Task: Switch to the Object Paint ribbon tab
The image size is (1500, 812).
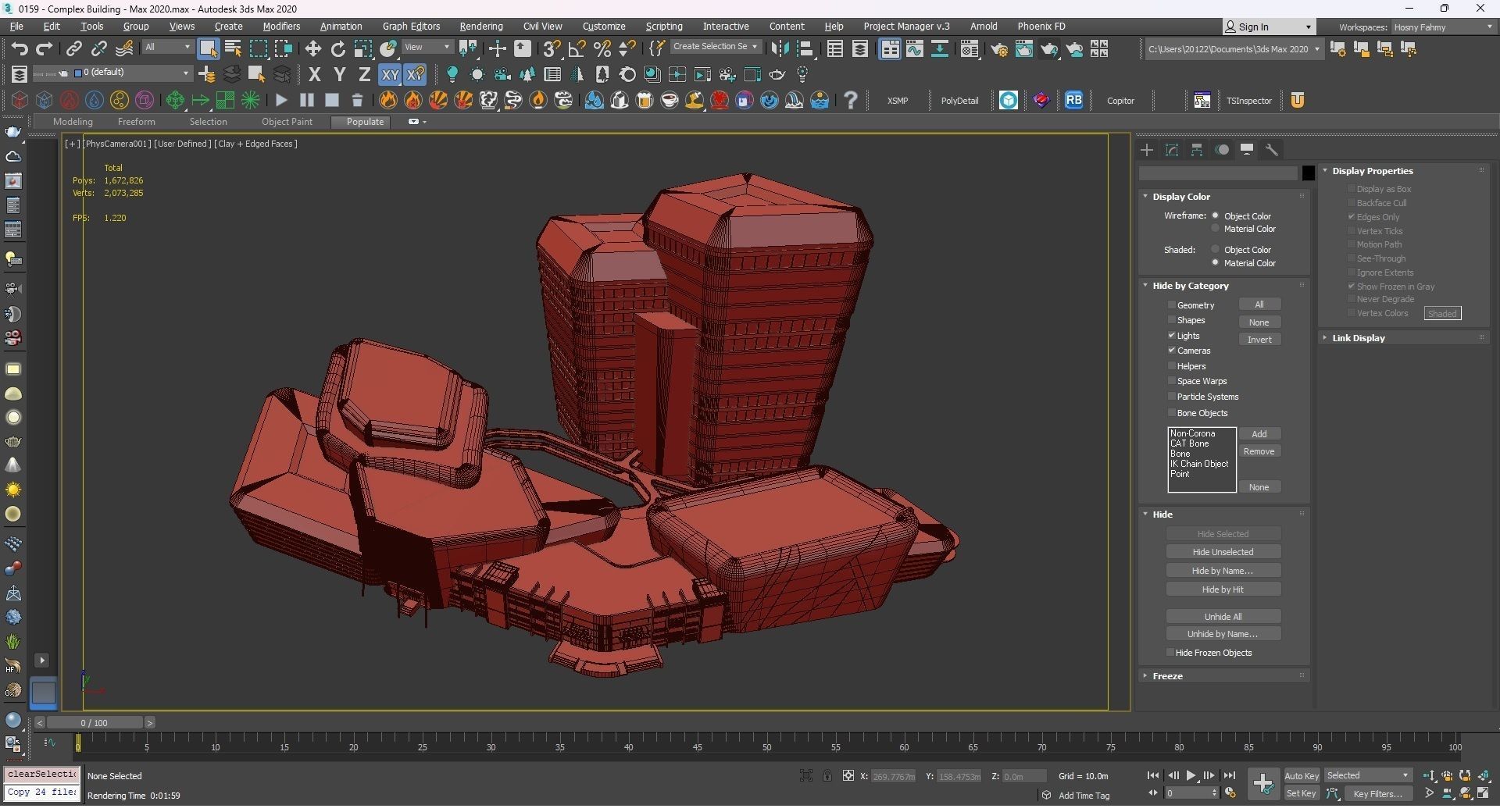Action: (x=287, y=122)
